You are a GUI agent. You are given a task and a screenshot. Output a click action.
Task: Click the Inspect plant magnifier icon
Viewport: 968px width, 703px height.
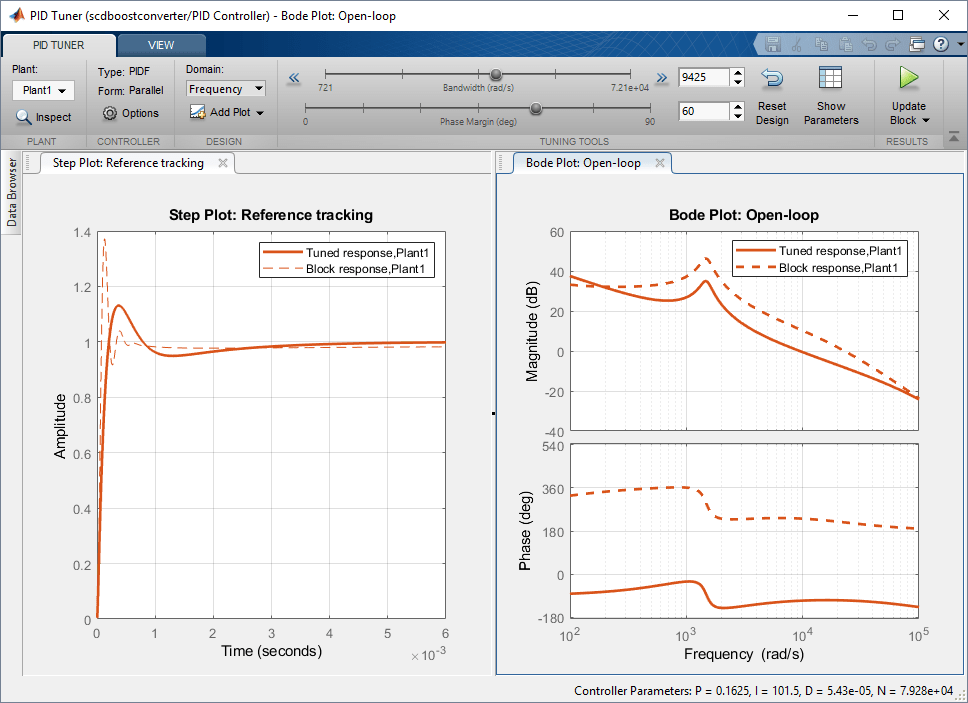23,117
